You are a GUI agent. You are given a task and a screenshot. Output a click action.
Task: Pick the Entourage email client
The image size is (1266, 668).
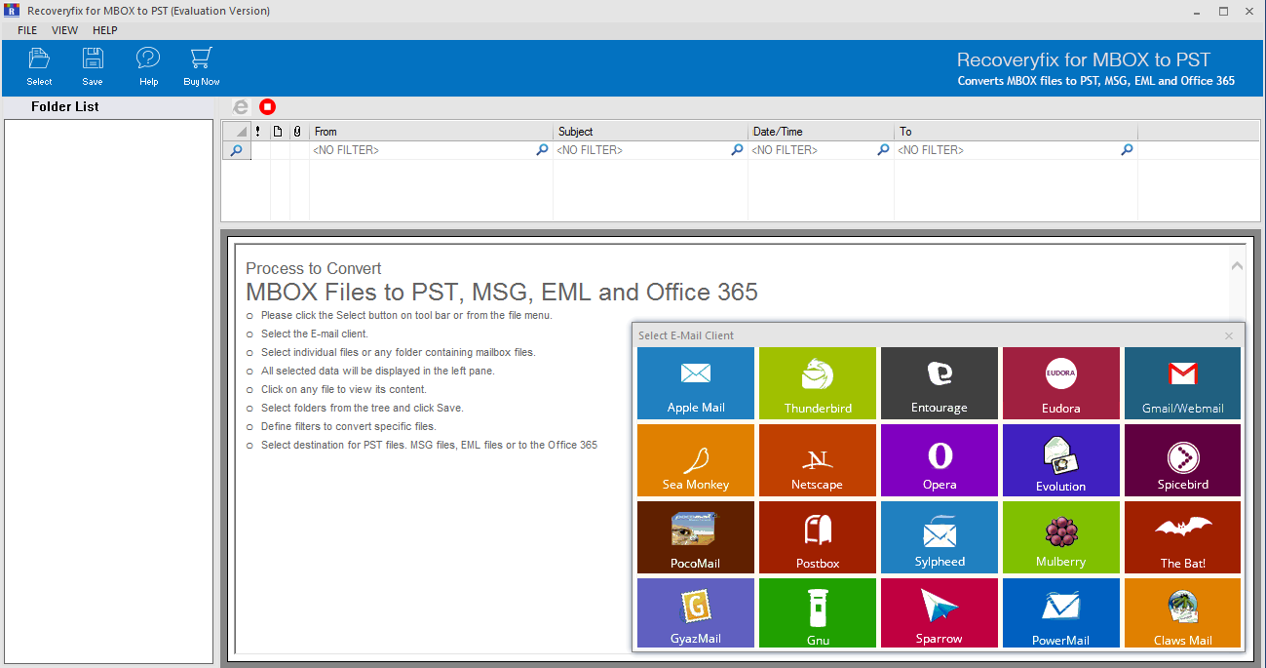tap(939, 383)
